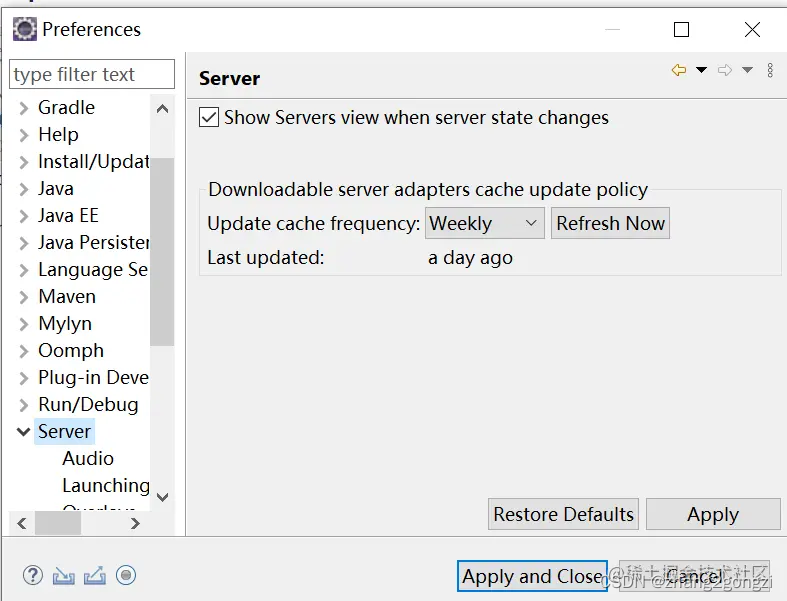This screenshot has height=601, width=787.
Task: Select the Install/Update preferences category
Action: click(94, 162)
